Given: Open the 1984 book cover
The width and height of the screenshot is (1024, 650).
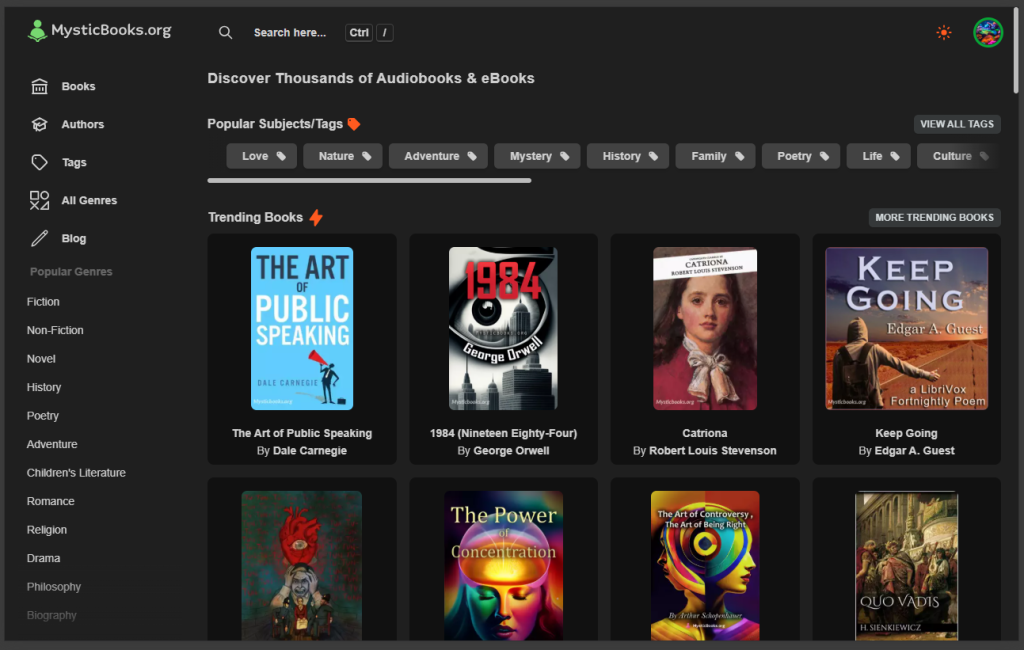Looking at the screenshot, I should coord(503,328).
